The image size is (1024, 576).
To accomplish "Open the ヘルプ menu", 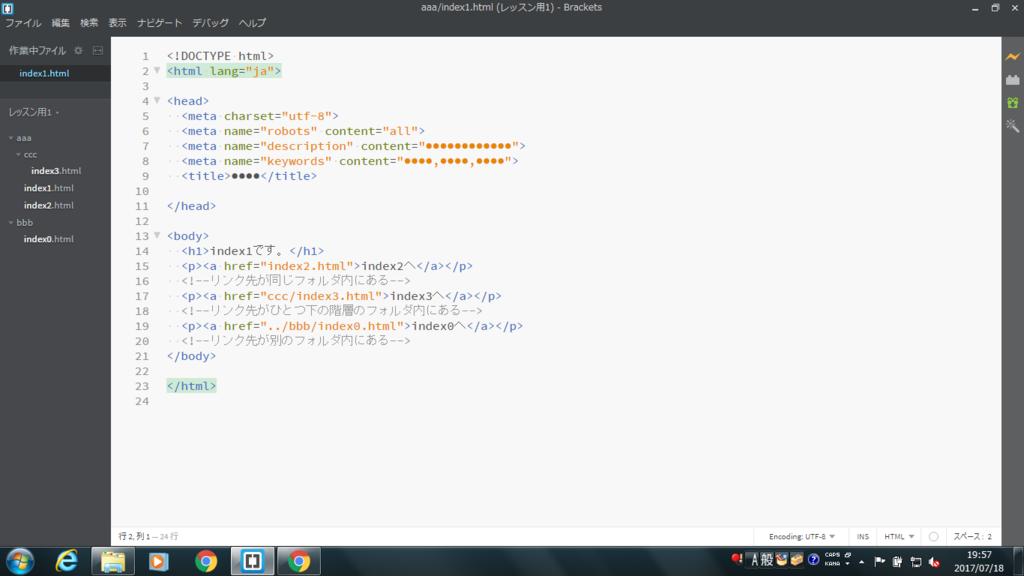I will point(252,23).
